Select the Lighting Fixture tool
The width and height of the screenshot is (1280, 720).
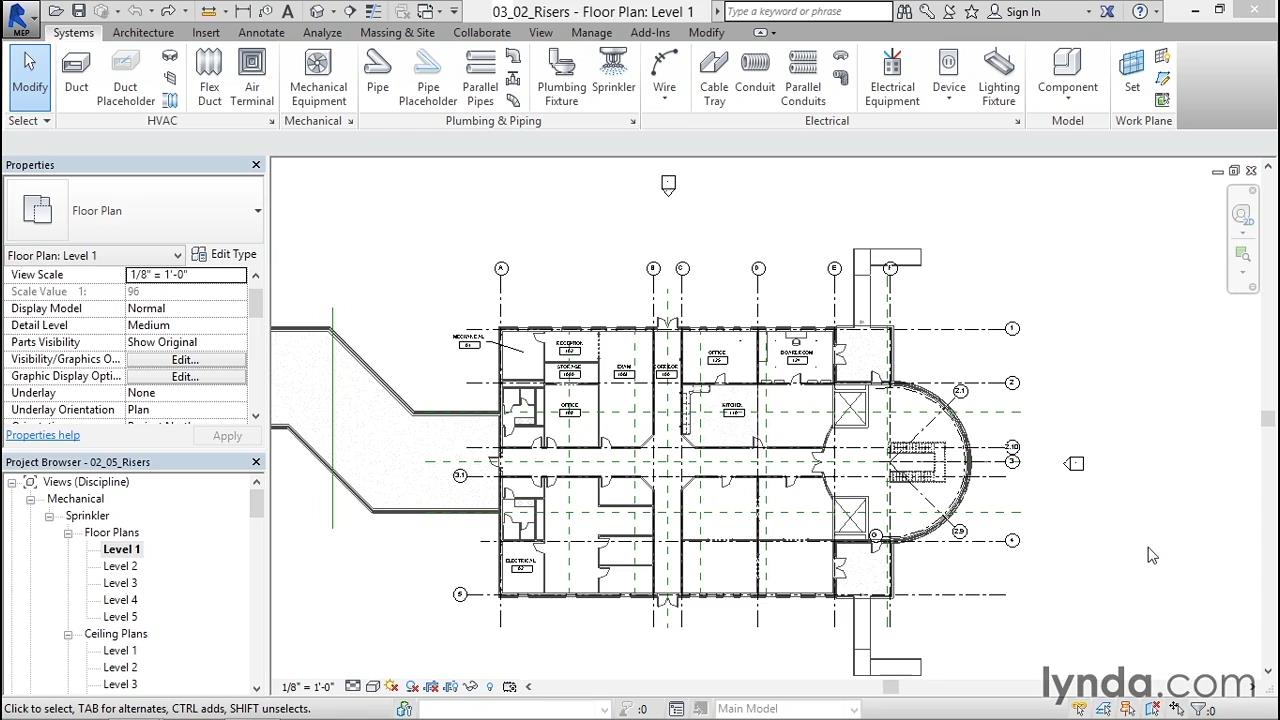[x=998, y=76]
